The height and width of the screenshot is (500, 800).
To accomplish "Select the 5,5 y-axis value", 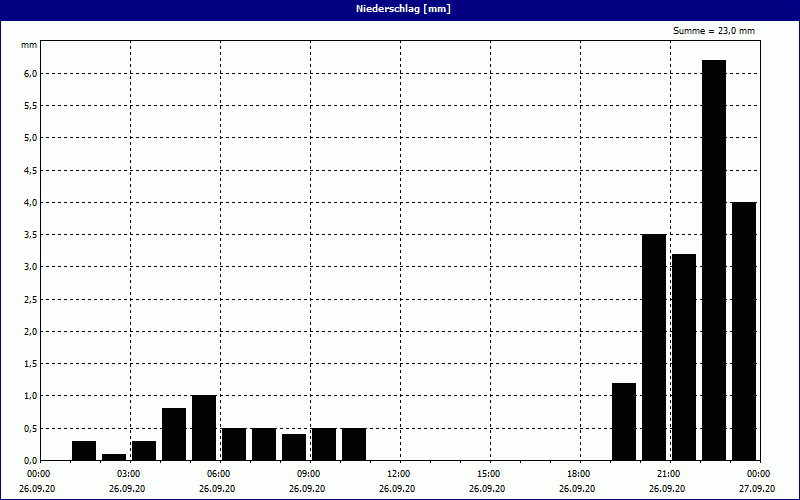I will 31,106.
